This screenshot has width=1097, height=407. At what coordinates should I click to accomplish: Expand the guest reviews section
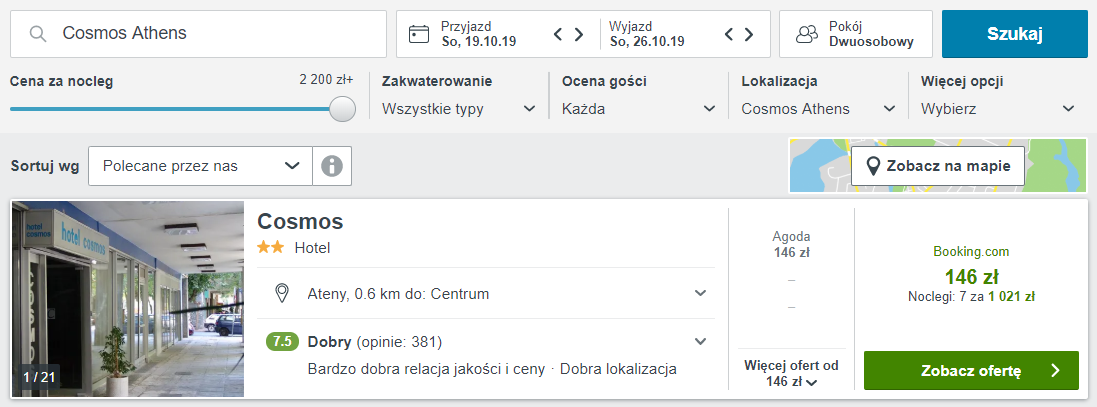tap(700, 341)
